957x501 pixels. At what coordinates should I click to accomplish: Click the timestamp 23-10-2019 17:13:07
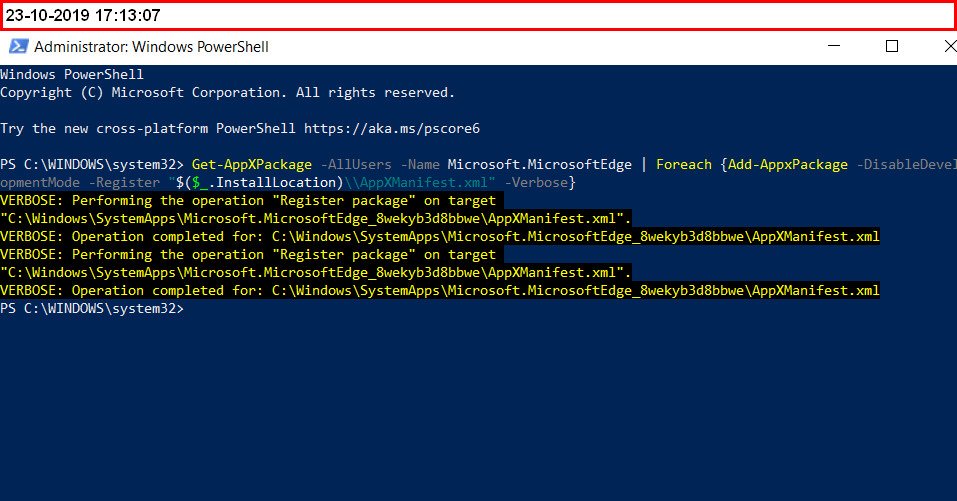[x=83, y=15]
